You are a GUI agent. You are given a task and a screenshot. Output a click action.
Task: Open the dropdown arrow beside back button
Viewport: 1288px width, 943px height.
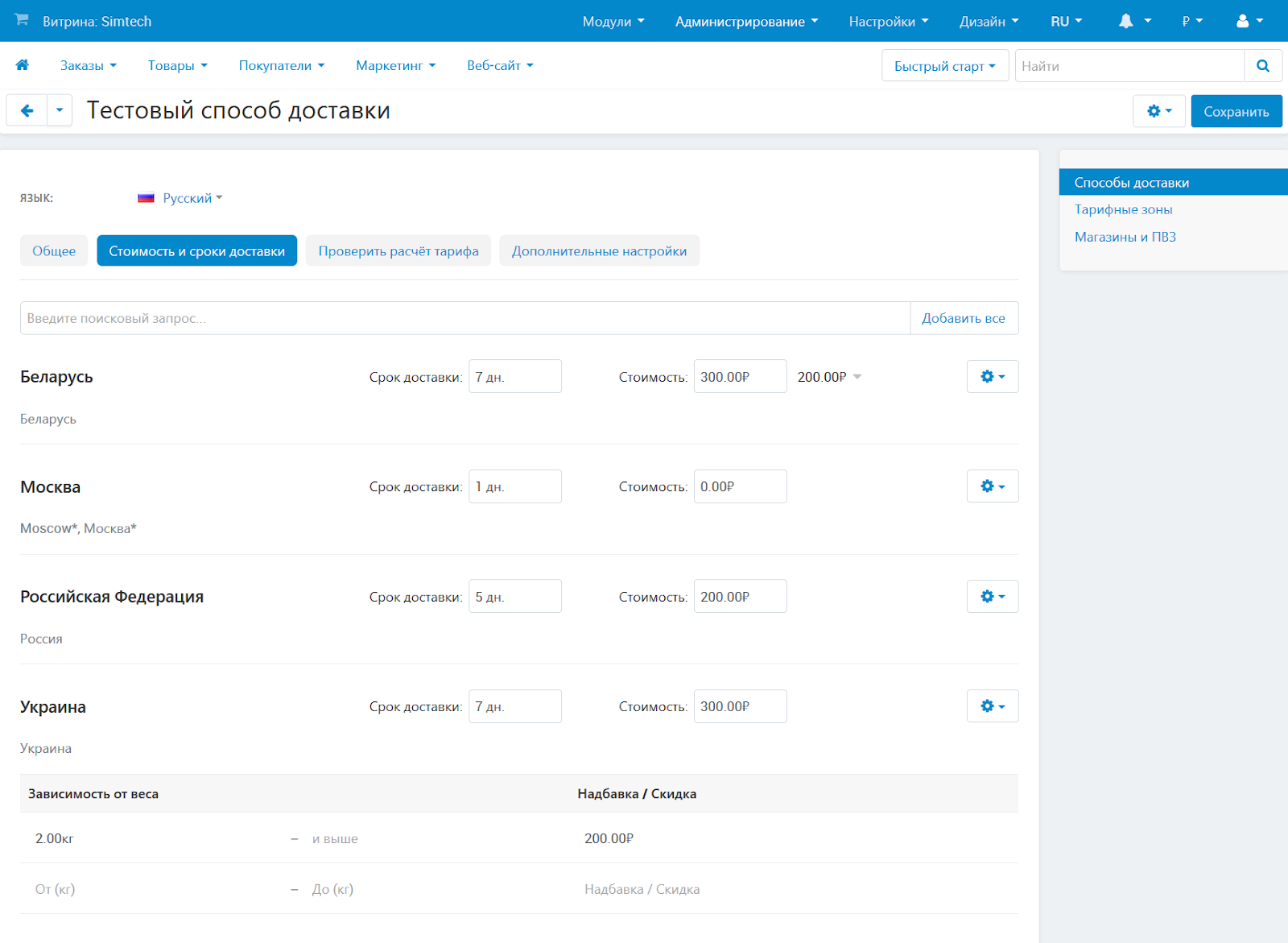point(60,111)
